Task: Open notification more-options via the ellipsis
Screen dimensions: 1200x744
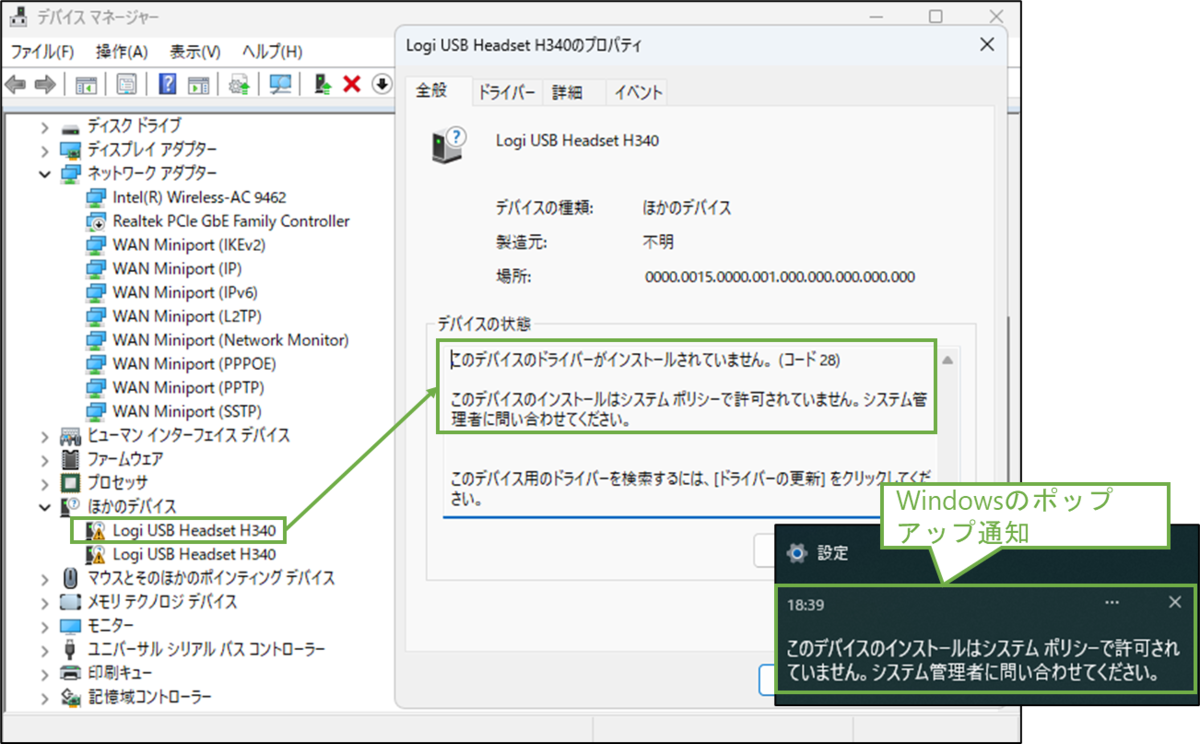Action: (1112, 601)
